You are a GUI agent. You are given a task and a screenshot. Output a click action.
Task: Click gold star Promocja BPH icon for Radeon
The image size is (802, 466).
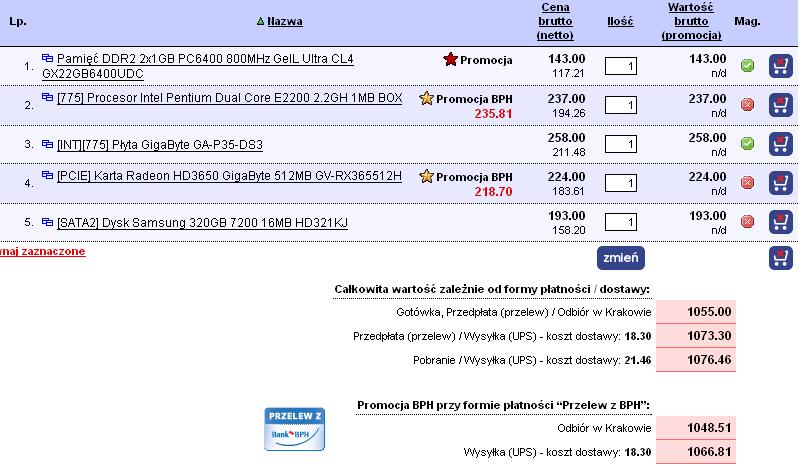[426, 176]
